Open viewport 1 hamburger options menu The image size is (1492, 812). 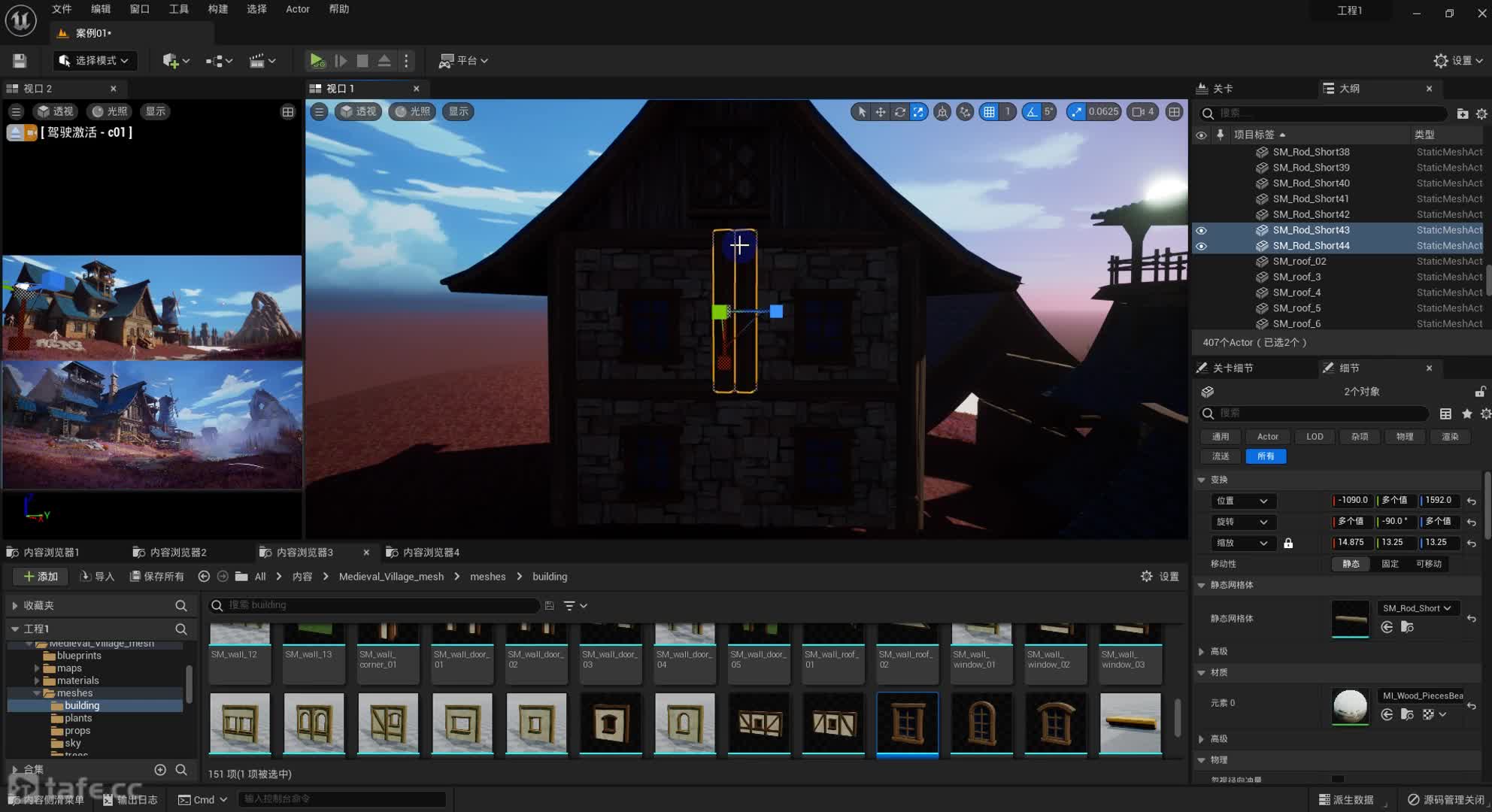click(319, 112)
